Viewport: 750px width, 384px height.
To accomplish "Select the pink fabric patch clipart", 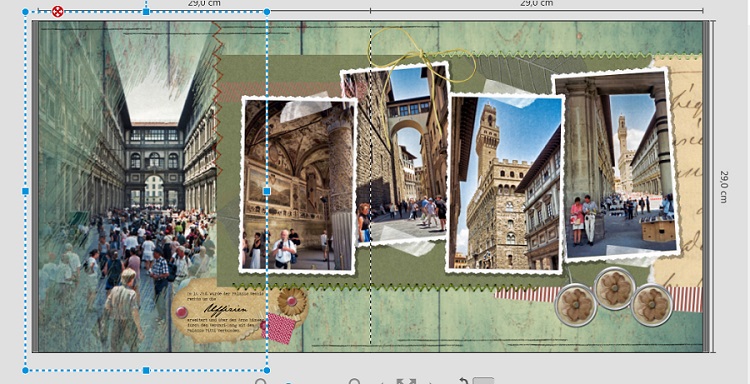I will point(282,328).
